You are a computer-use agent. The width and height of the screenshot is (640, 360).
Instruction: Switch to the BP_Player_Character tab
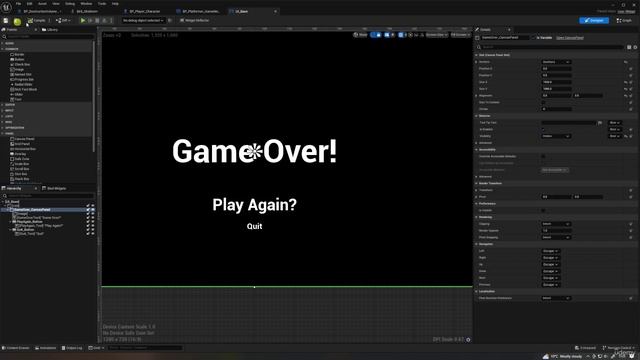[145, 11]
